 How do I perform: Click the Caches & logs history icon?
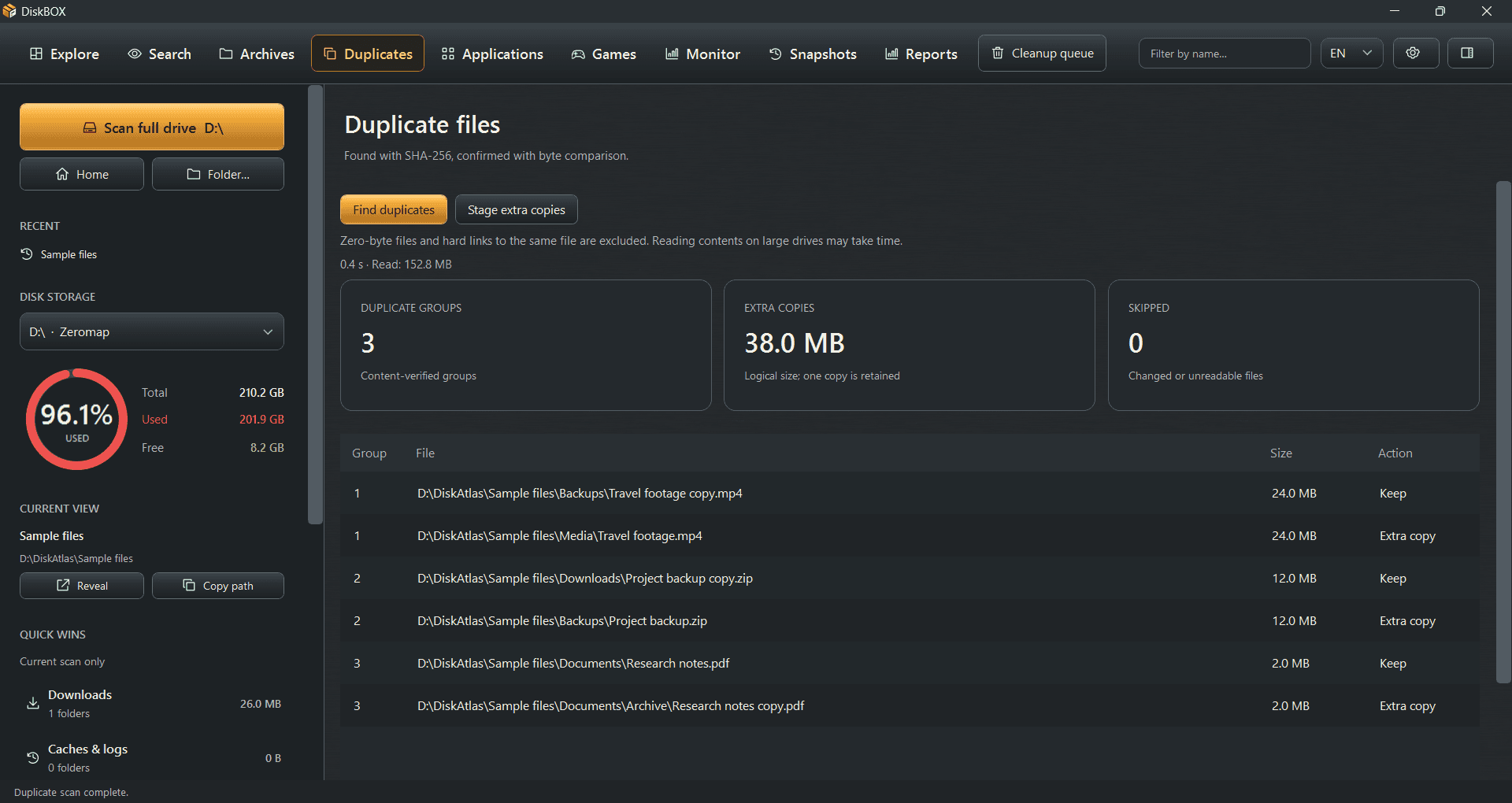click(x=33, y=757)
